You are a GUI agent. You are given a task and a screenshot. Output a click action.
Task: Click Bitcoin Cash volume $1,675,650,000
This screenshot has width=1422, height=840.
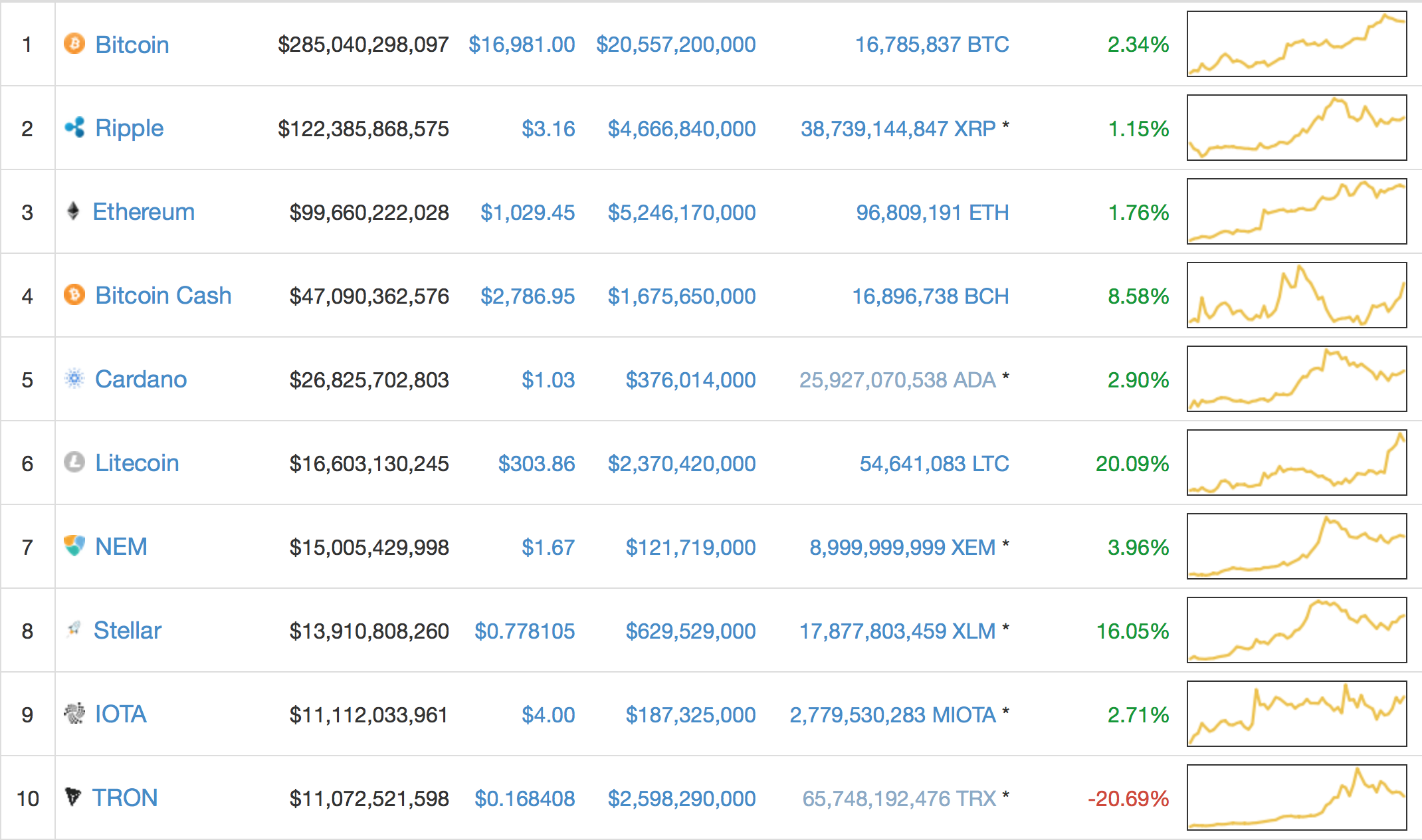click(682, 296)
